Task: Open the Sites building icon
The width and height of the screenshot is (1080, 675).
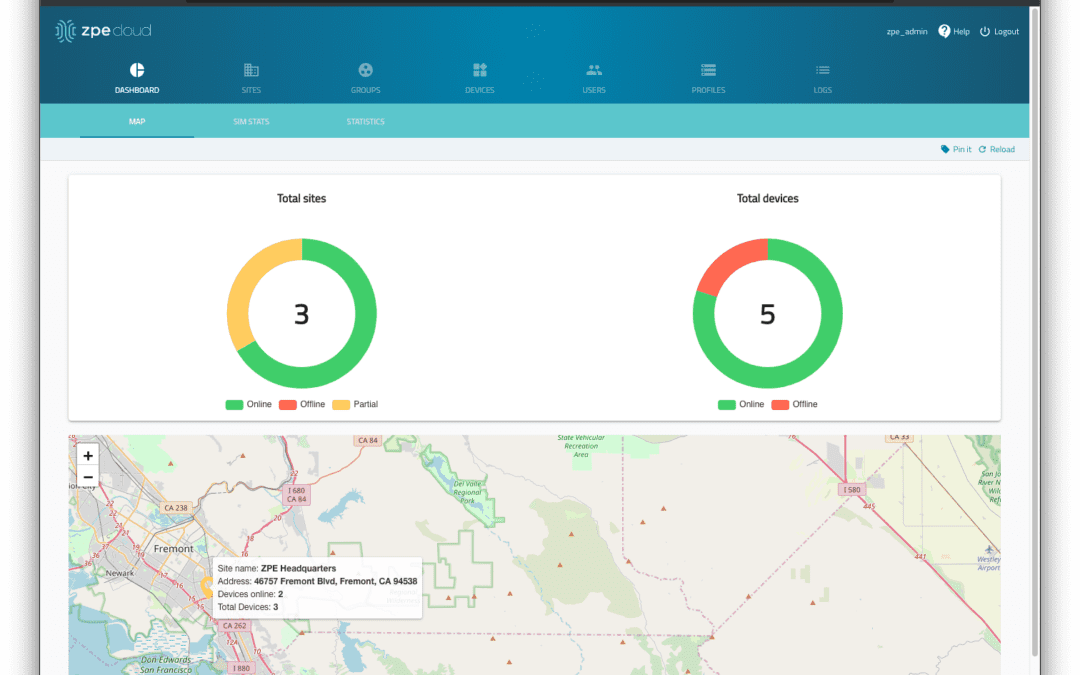Action: point(251,70)
